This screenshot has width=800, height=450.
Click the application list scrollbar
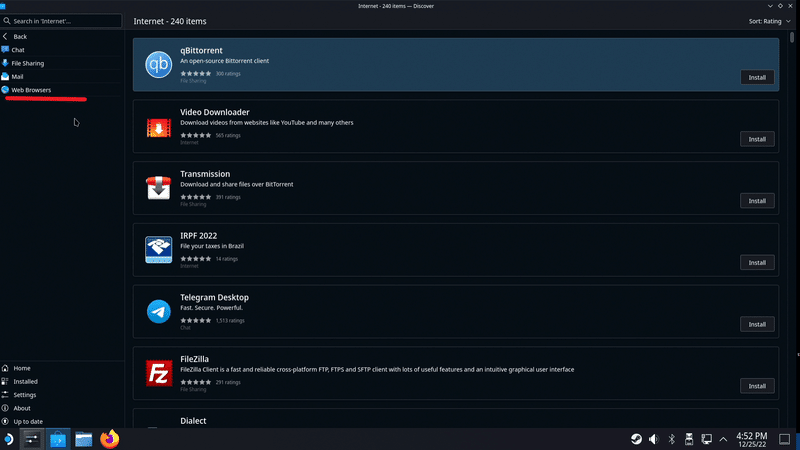(792, 37)
